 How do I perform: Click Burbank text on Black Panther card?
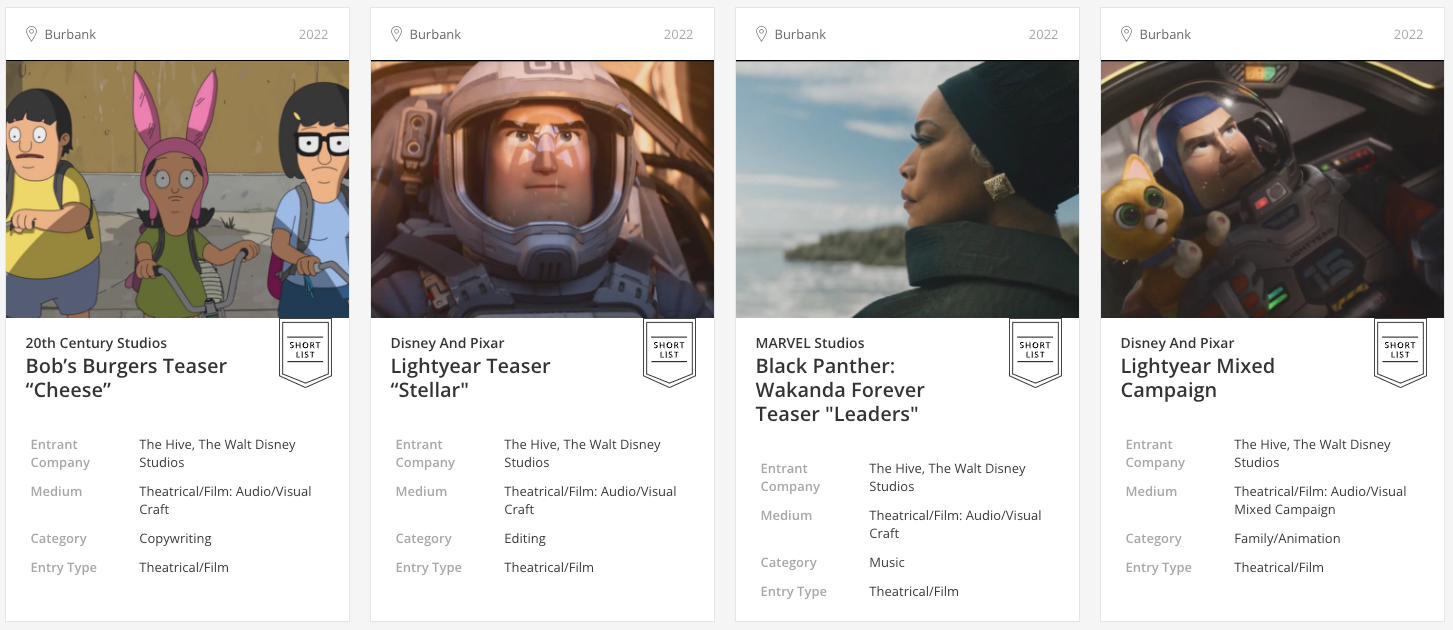coord(800,34)
